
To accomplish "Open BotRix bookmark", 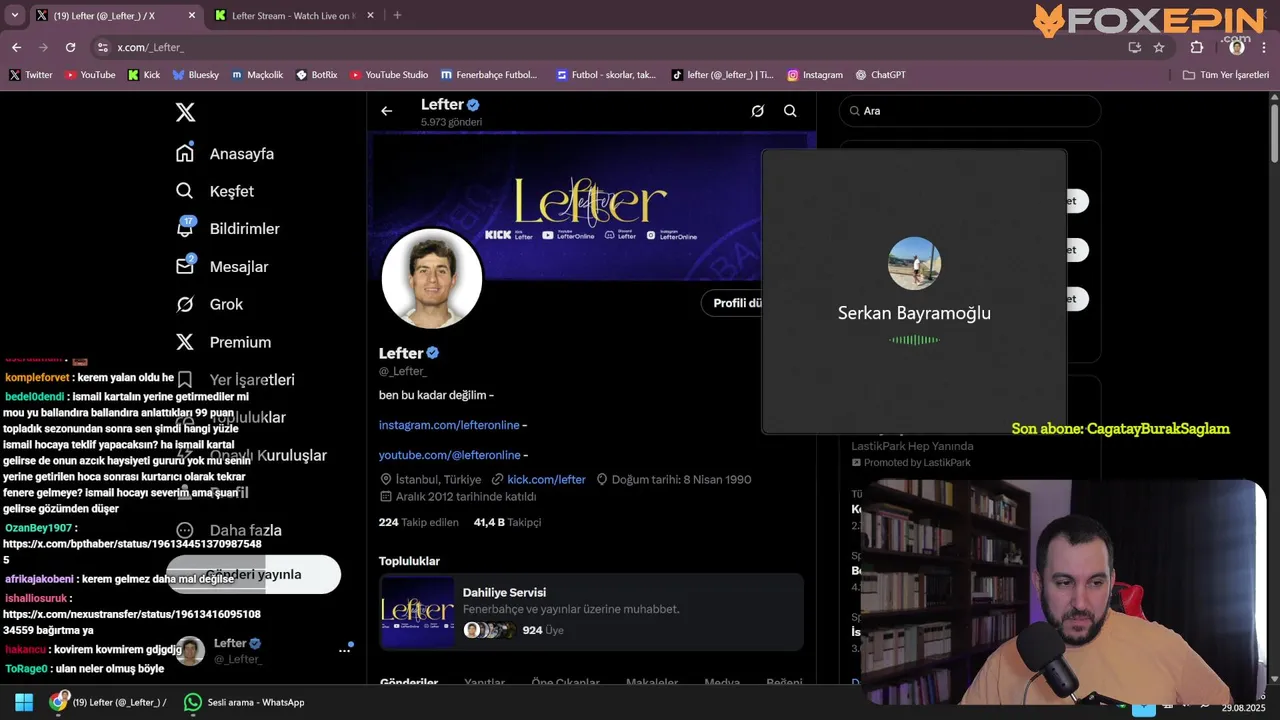I will [317, 75].
